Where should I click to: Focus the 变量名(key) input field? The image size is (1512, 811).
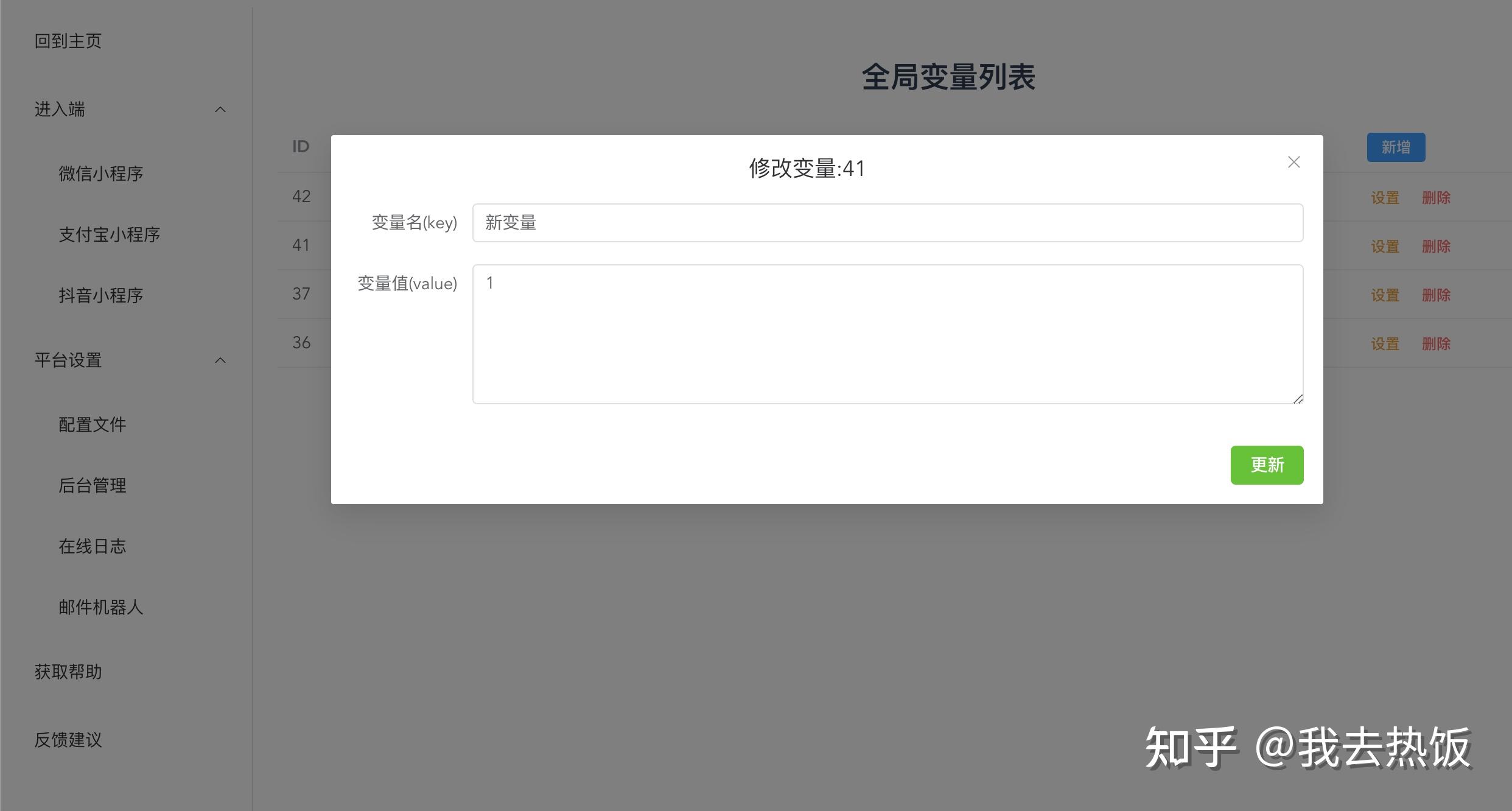[887, 223]
